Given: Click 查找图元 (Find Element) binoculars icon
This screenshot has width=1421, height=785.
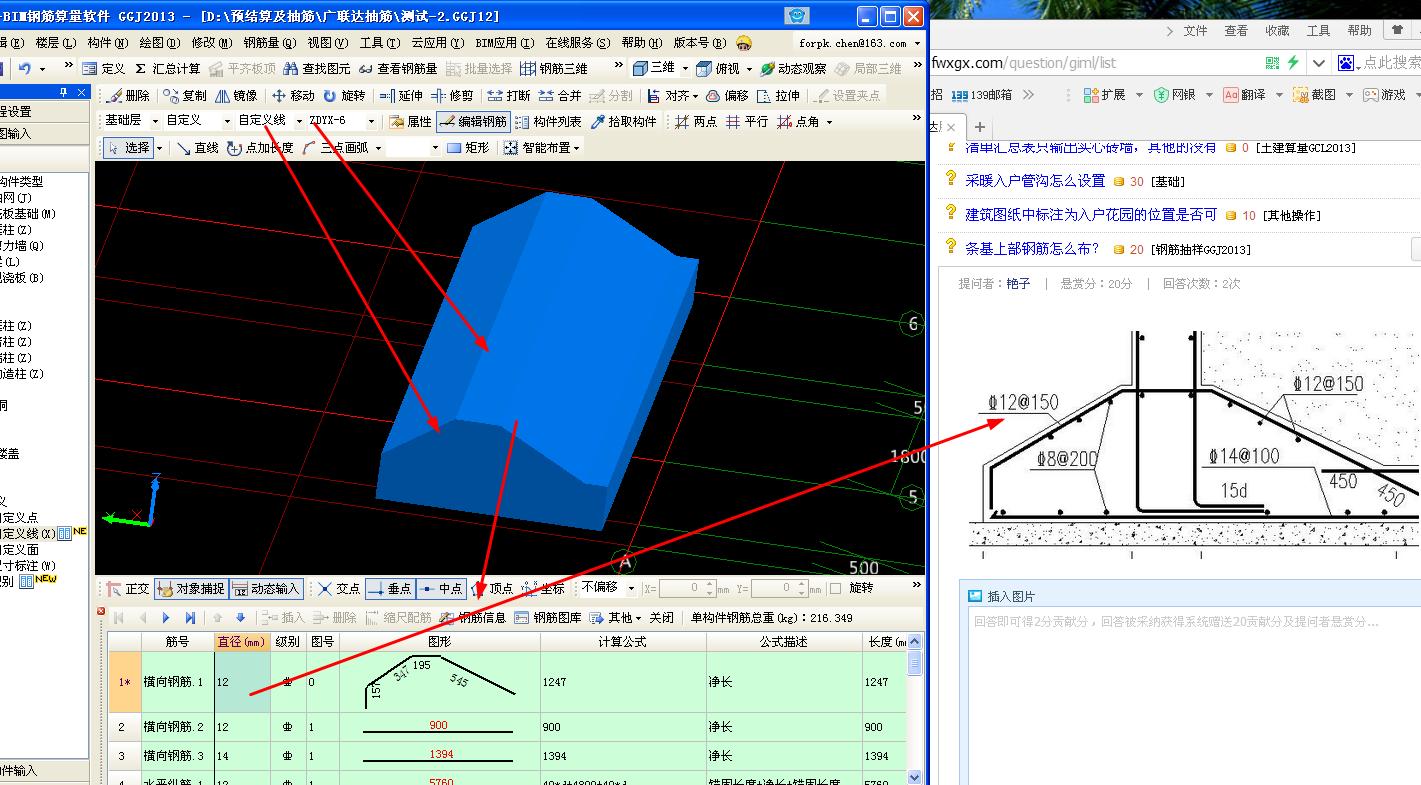Looking at the screenshot, I should pos(316,69).
